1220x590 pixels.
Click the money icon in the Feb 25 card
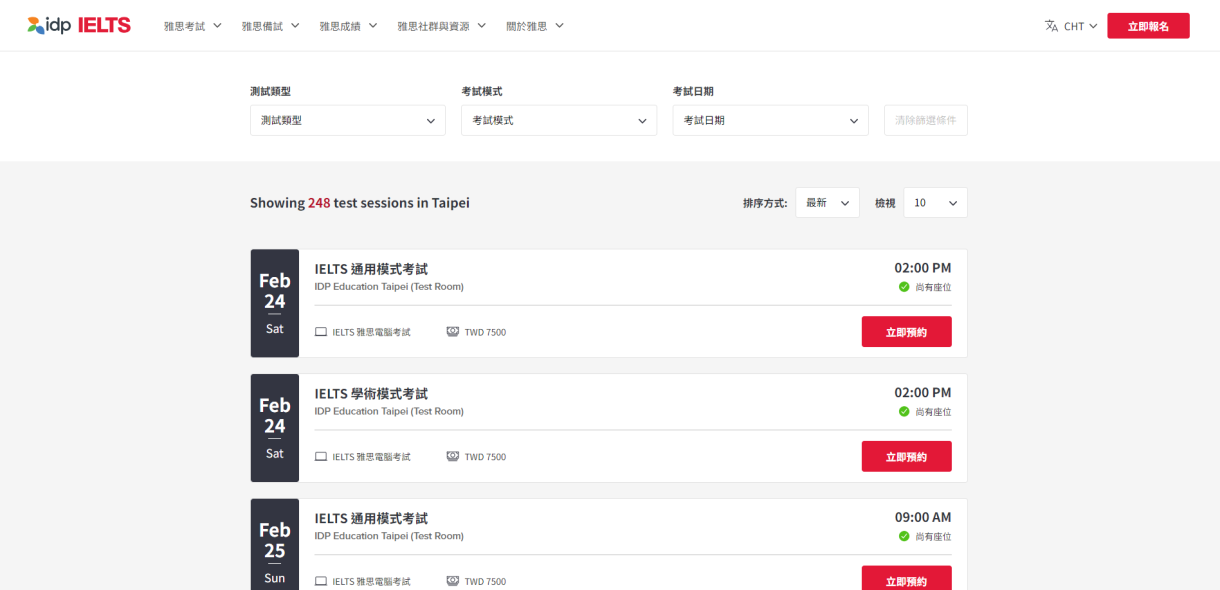pyautogui.click(x=453, y=581)
